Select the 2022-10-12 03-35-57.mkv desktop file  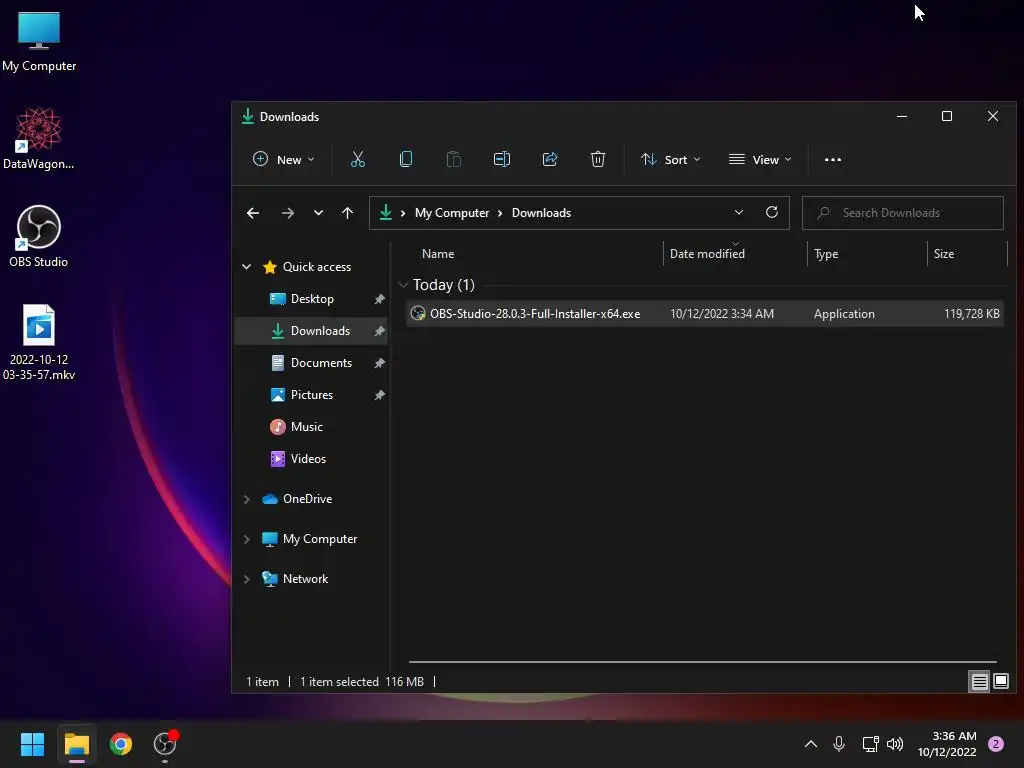(39, 342)
